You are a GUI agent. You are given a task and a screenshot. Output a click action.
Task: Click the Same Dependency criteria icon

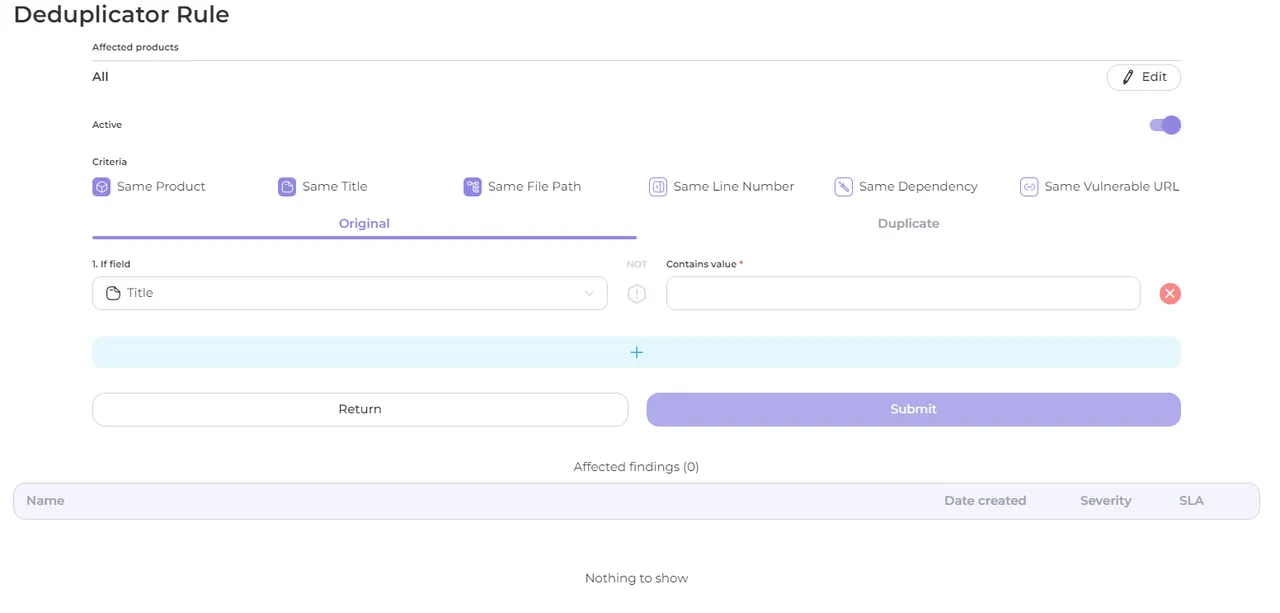844,187
